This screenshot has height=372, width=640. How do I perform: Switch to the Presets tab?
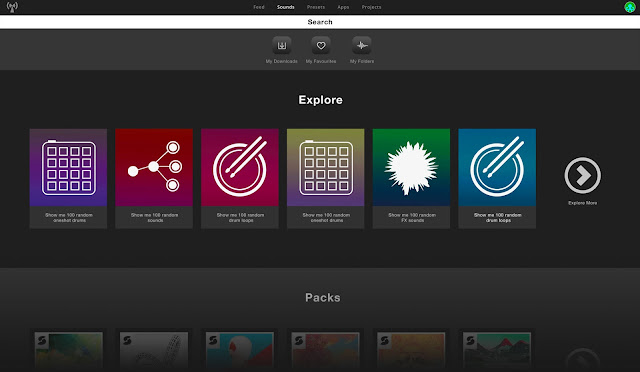316,7
